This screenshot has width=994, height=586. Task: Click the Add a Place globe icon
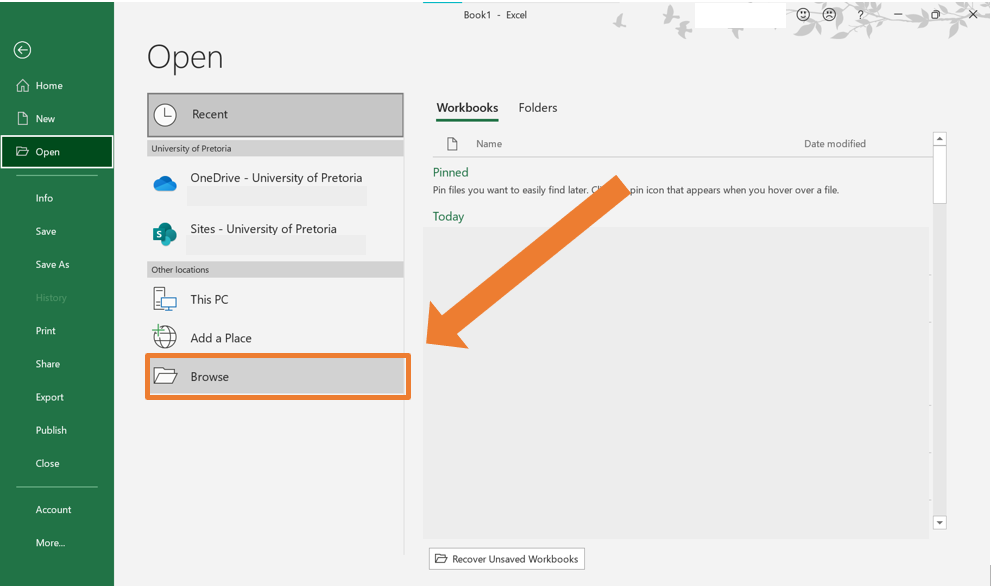coord(165,337)
